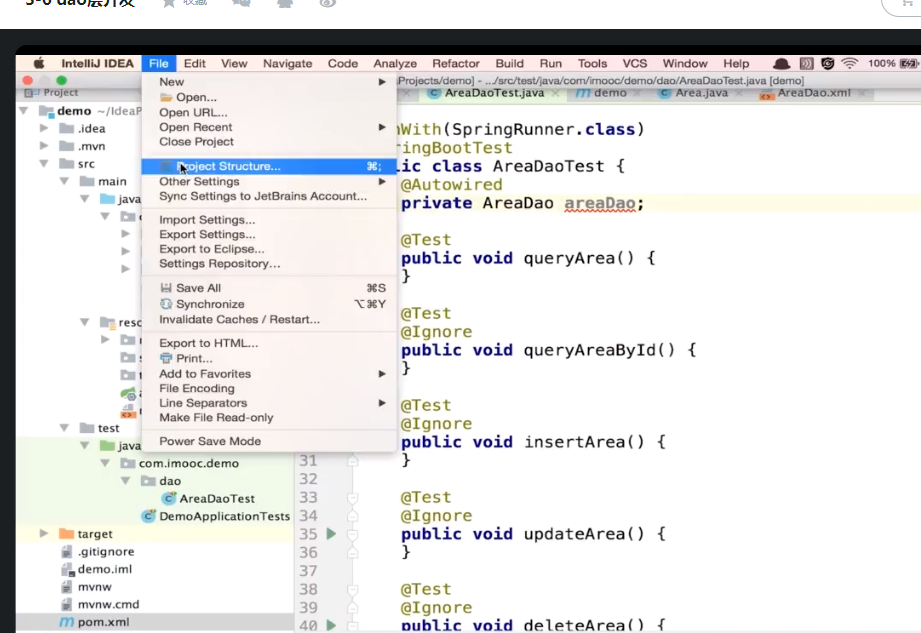Expand the target folder
Screen dimensions: 921x633
tap(43, 533)
